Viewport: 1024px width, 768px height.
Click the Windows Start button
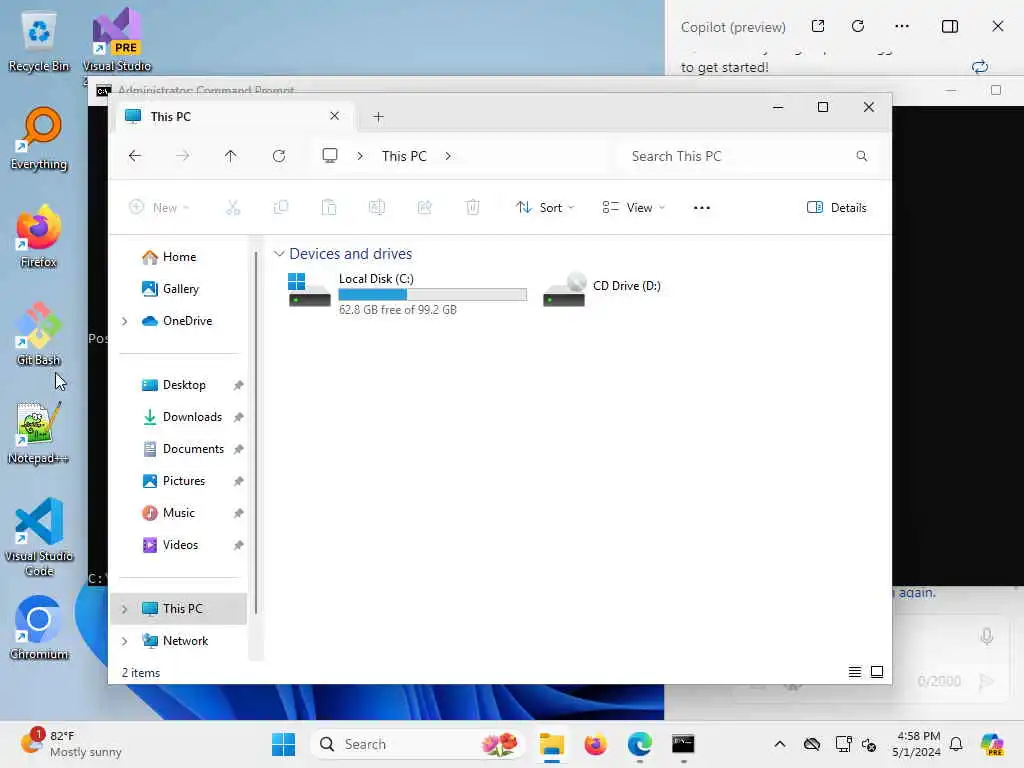click(283, 744)
